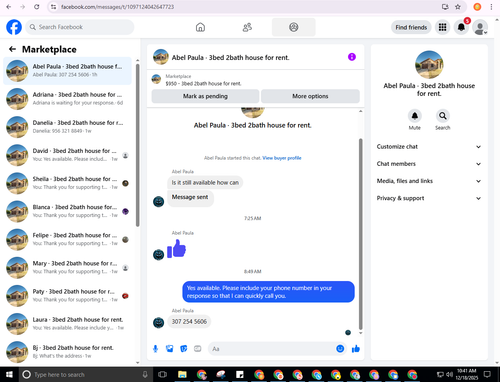Viewport: 500px width, 382px height.
Task: Open Task View on taskbar
Action: [x=162, y=374]
